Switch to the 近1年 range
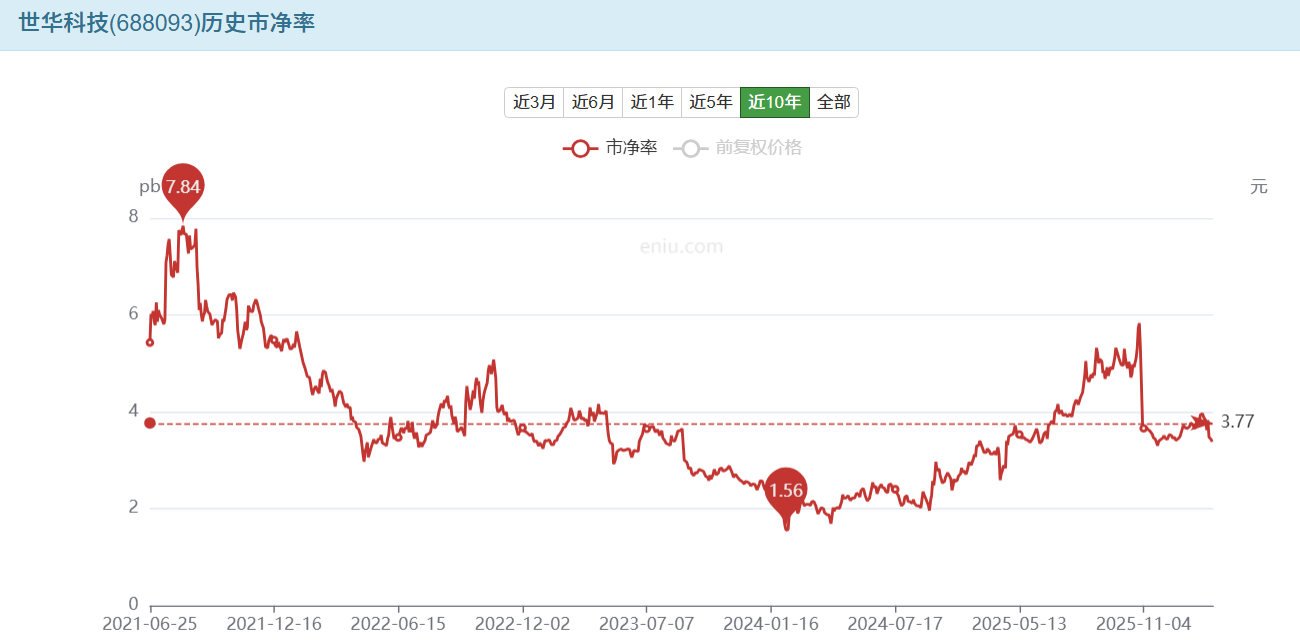Viewport: 1300px width, 640px height. (x=652, y=102)
